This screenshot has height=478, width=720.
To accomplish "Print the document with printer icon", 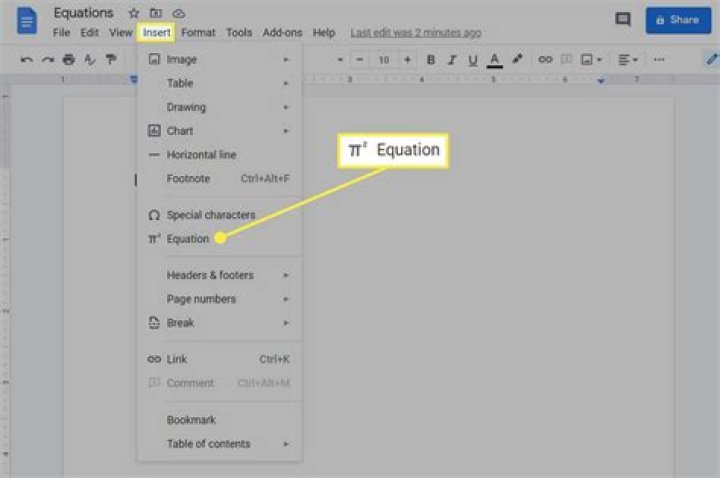I will pyautogui.click(x=69, y=59).
